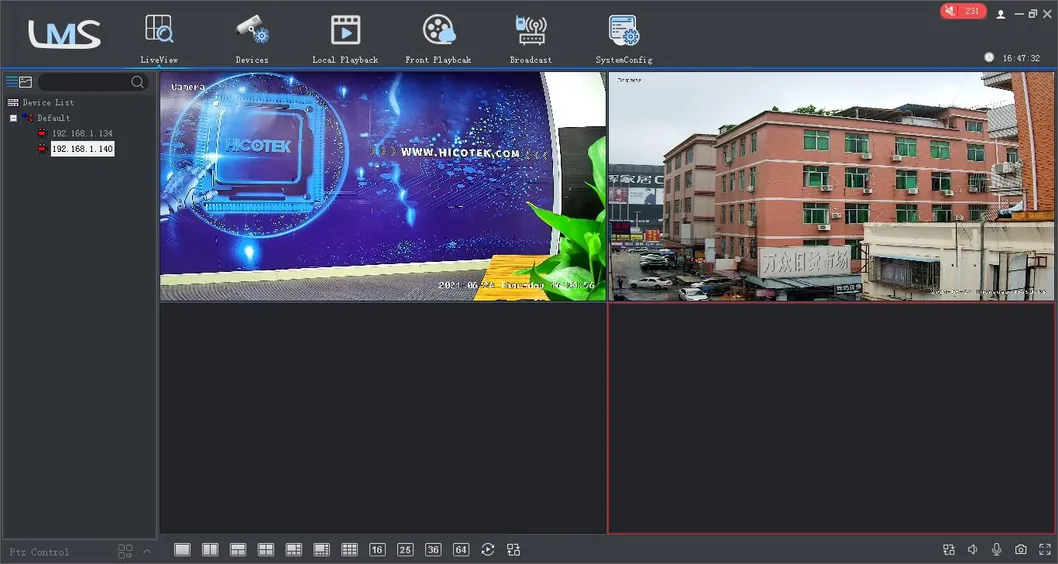Viewport: 1058px width, 564px height.
Task: Select the 16-window grid layout
Action: [377, 550]
